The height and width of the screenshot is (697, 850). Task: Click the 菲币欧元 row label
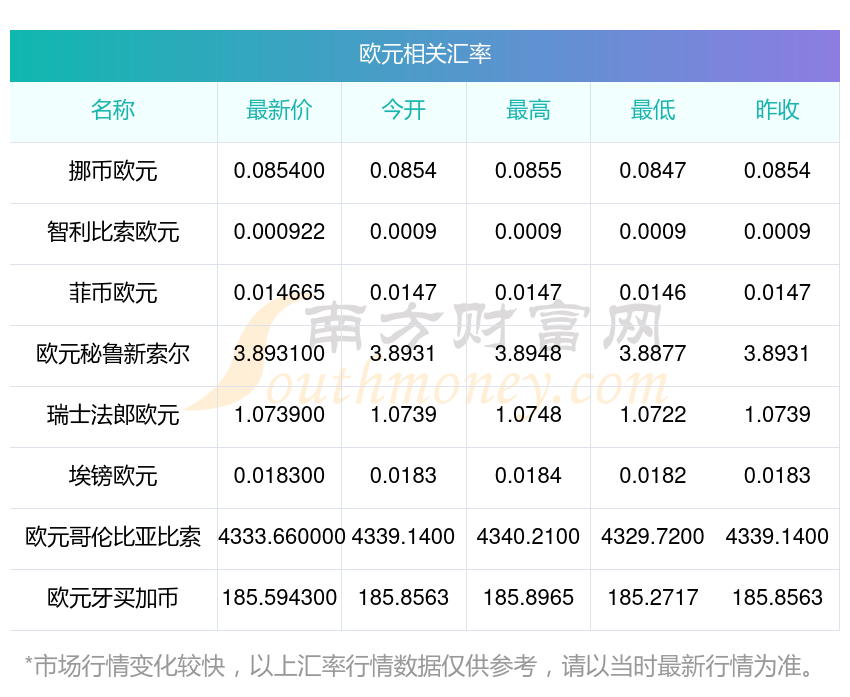(113, 294)
